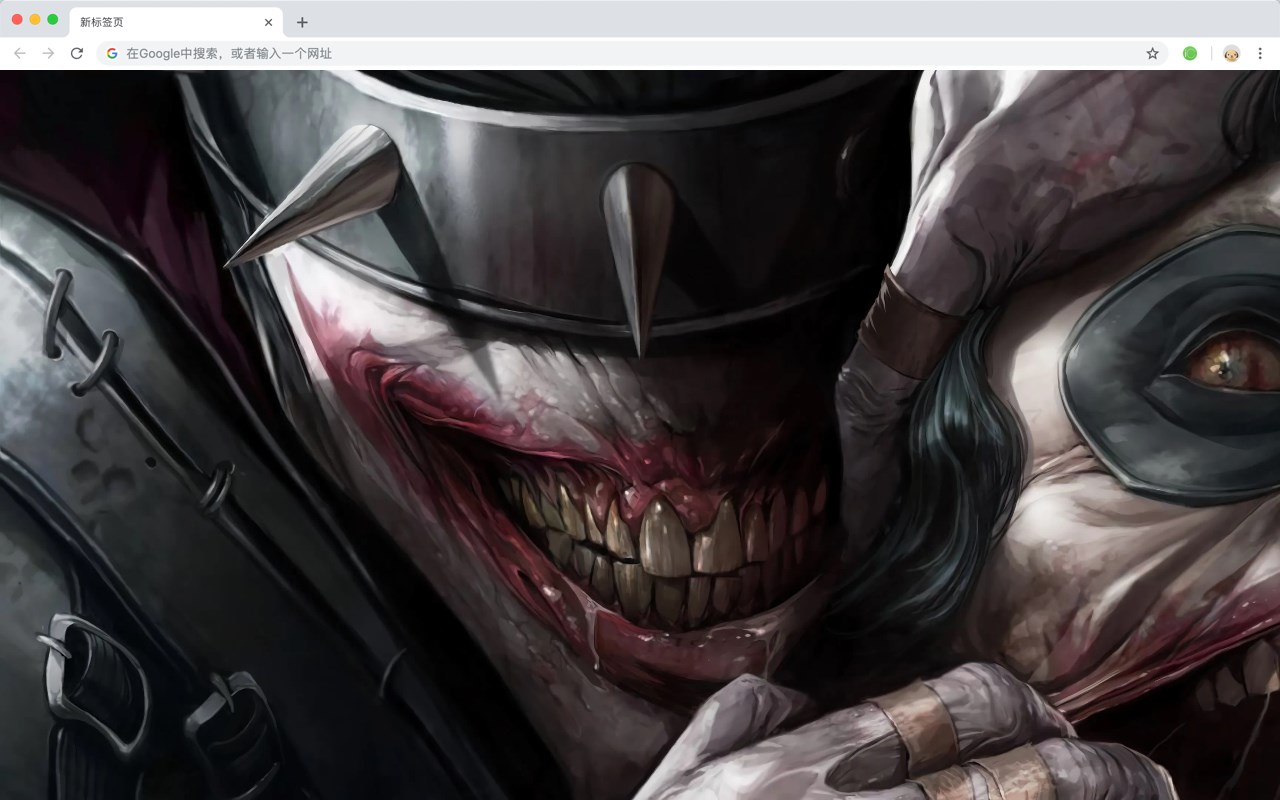Reload the current page
The width and height of the screenshot is (1280, 800).
pos(77,53)
